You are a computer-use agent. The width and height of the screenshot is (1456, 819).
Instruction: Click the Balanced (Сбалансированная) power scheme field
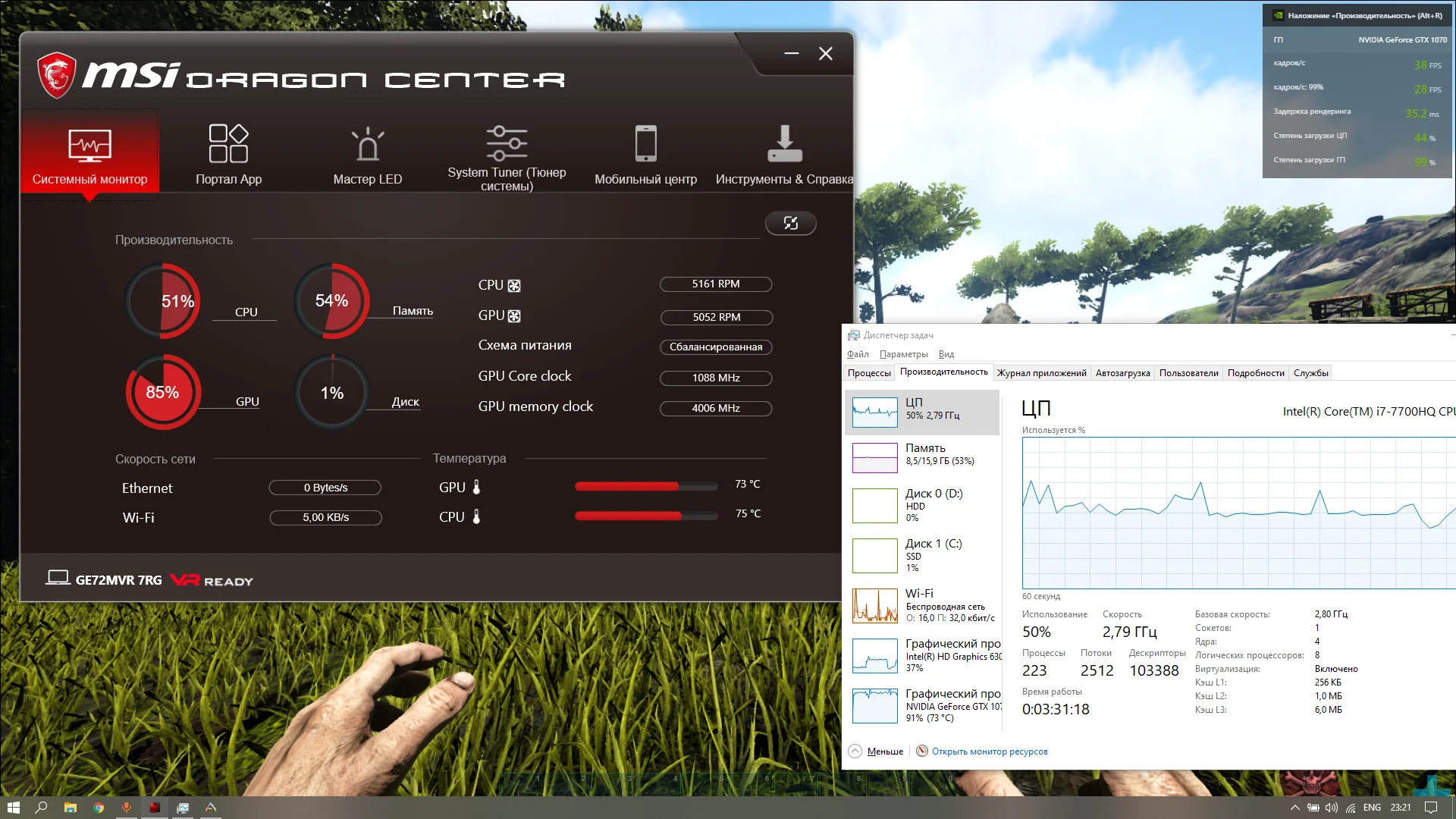coord(716,347)
